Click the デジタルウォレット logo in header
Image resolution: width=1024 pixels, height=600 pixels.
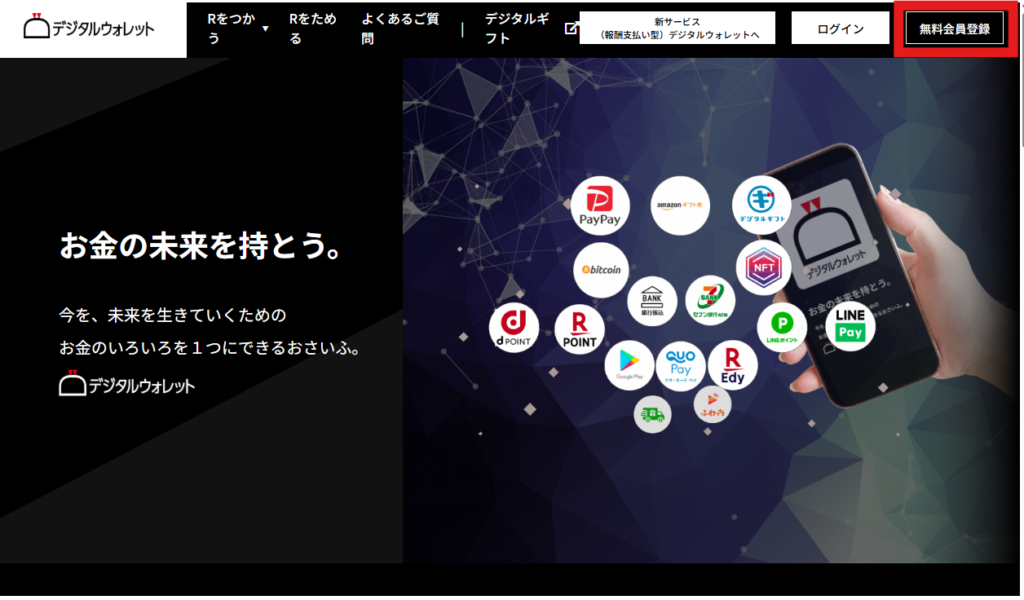tap(89, 27)
